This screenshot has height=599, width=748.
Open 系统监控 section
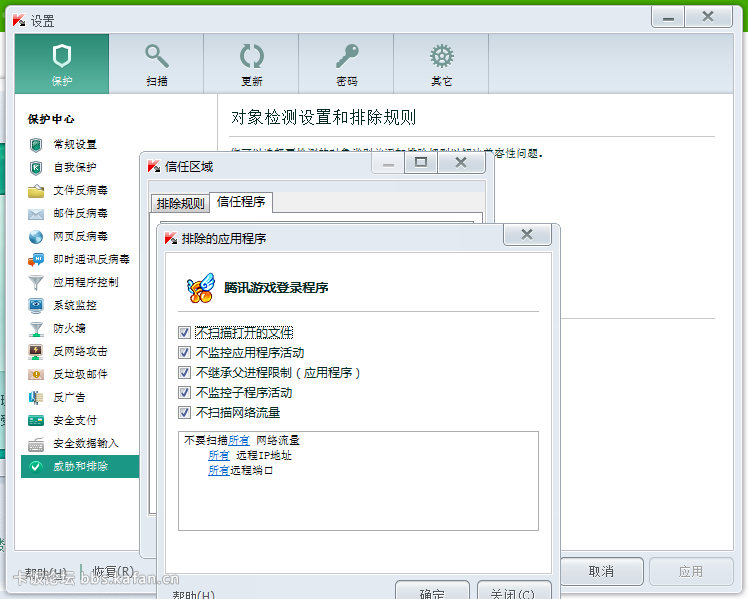(x=75, y=305)
